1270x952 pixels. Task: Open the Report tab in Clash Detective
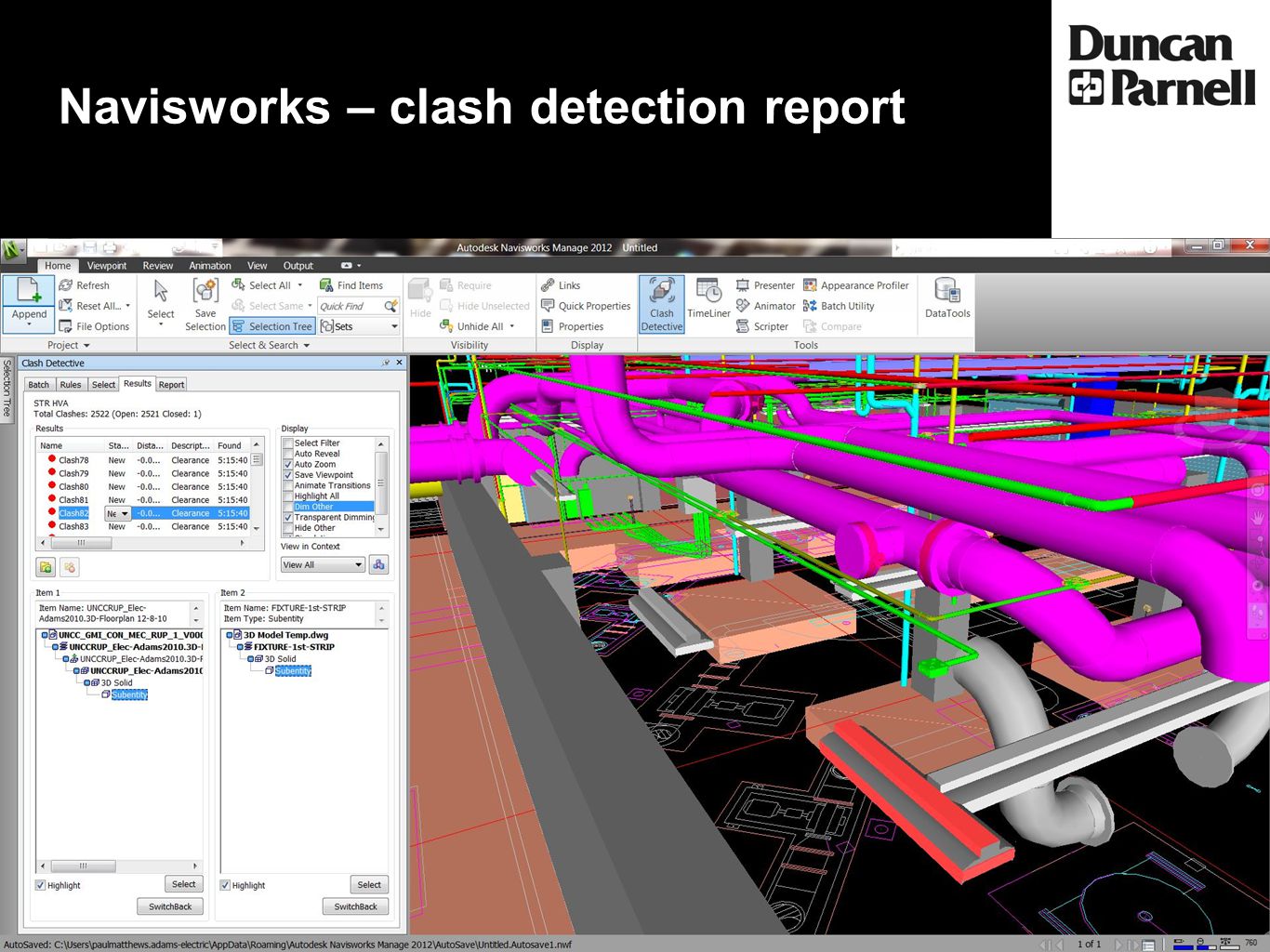171,385
